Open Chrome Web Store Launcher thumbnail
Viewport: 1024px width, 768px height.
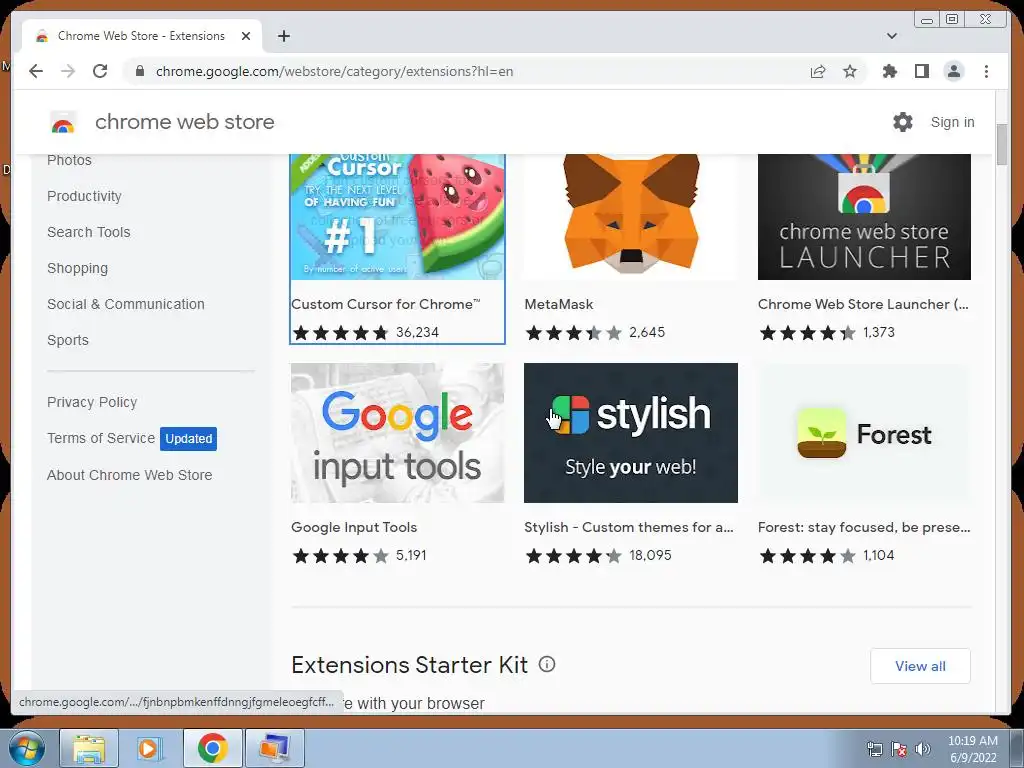(x=864, y=217)
